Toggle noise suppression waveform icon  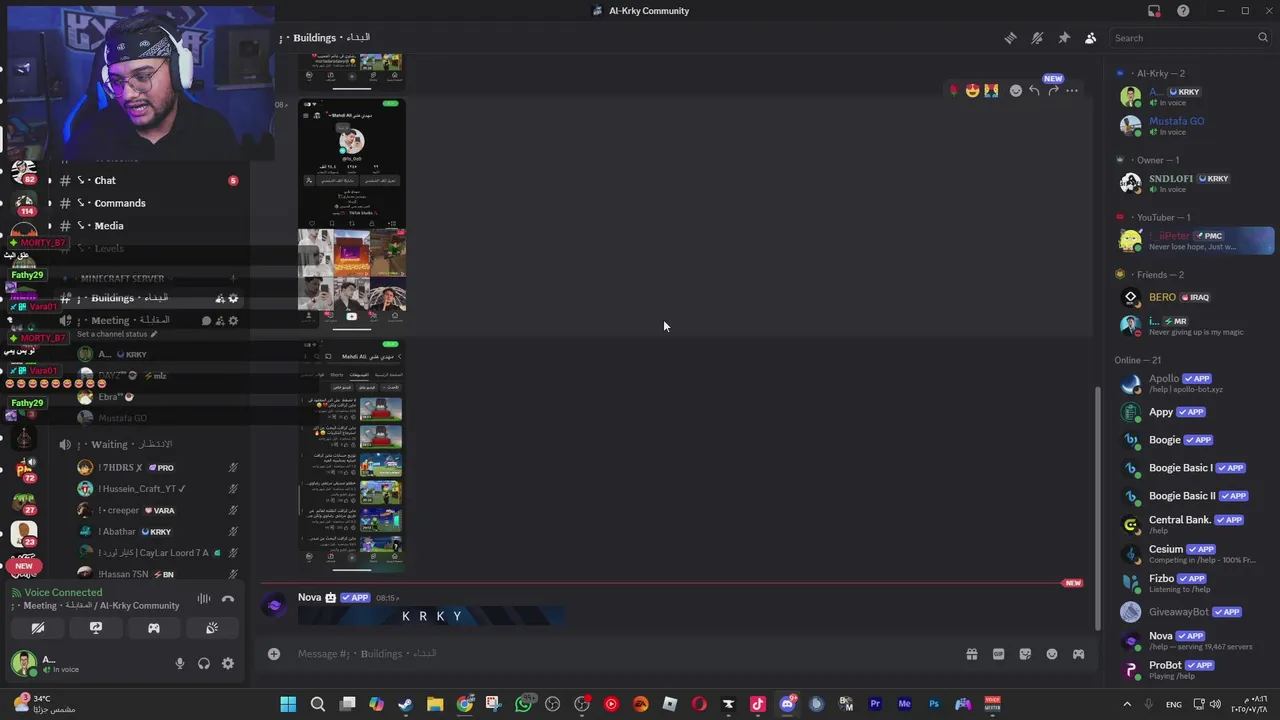pos(204,599)
